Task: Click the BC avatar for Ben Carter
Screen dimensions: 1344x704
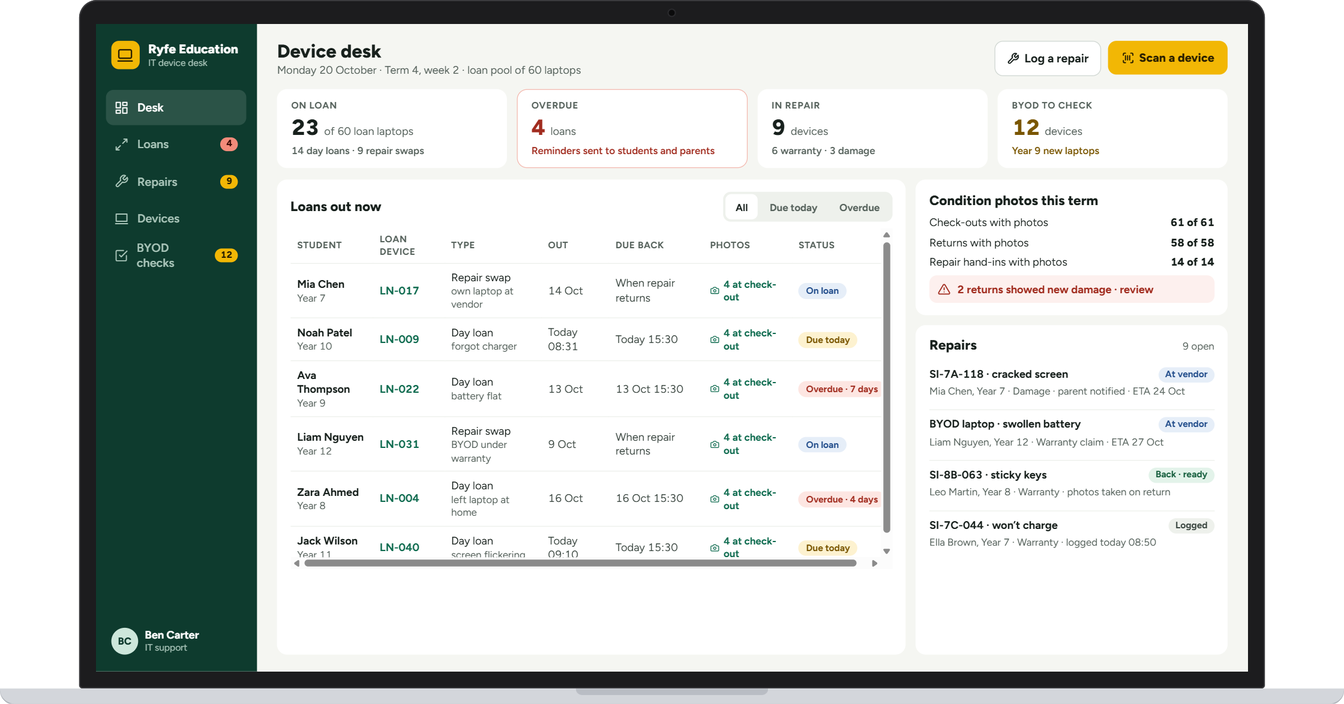Action: tap(124, 641)
